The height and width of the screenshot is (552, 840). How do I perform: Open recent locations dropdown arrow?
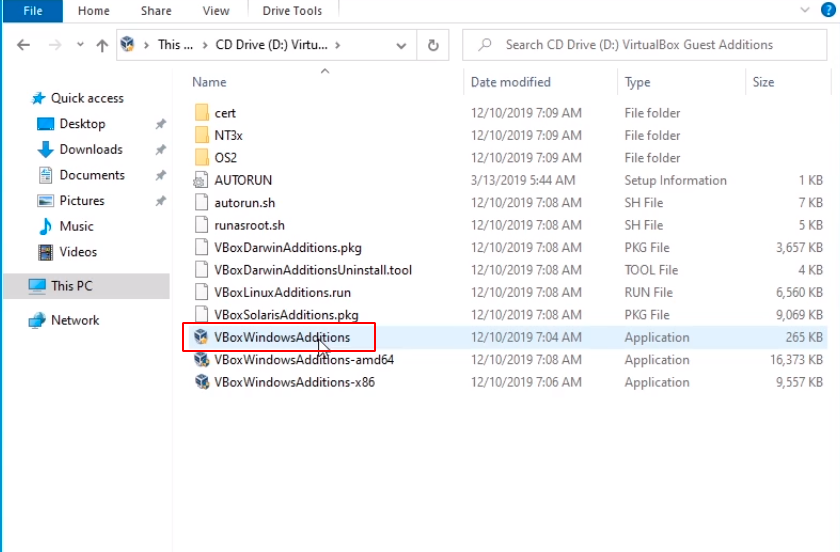tap(80, 45)
